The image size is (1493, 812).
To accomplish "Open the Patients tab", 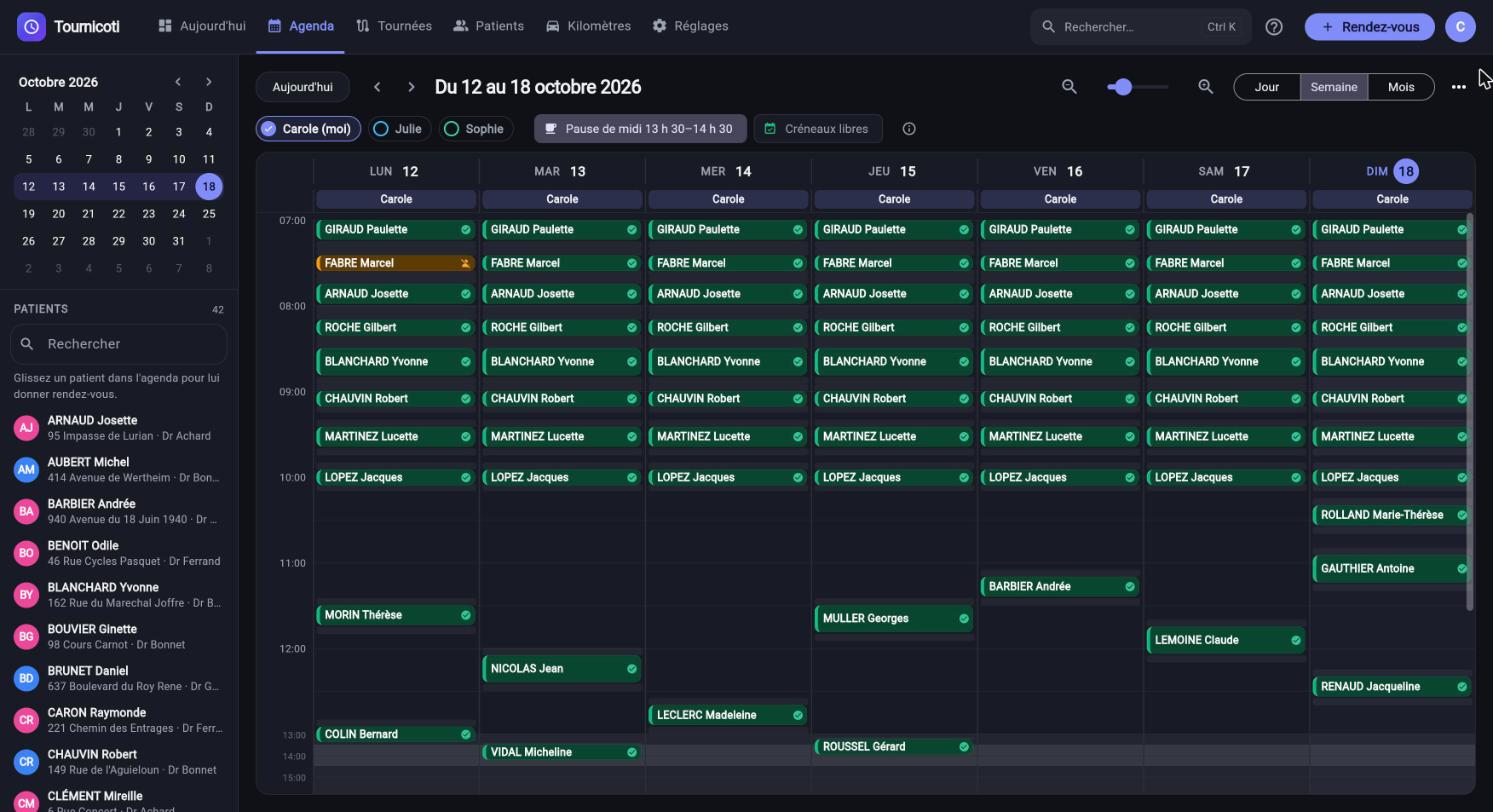I will (x=488, y=26).
